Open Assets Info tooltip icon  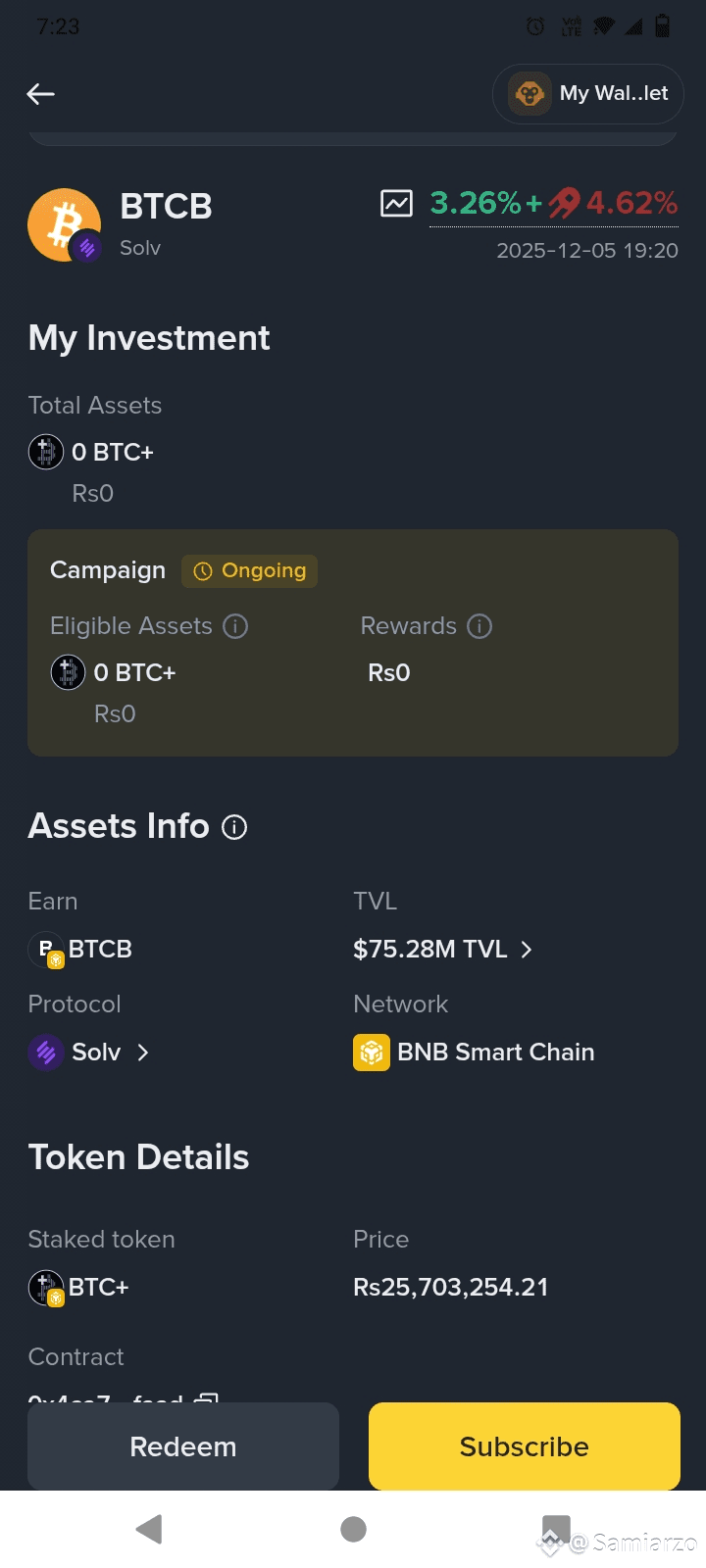point(234,828)
